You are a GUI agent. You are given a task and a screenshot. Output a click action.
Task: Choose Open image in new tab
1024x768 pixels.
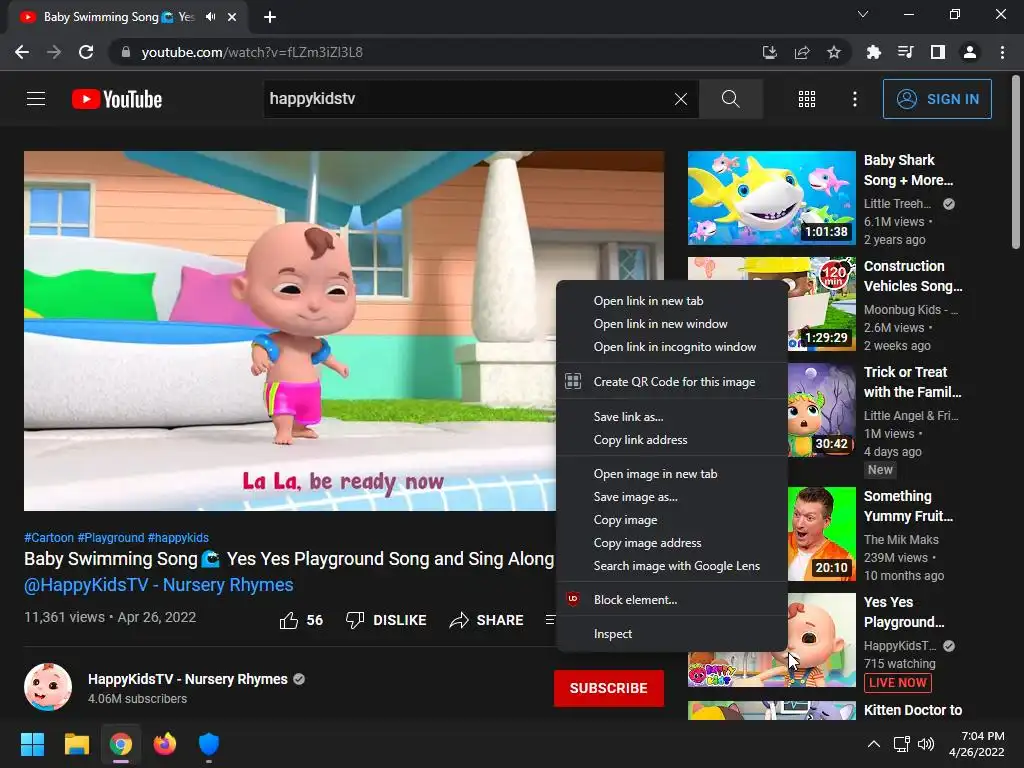tap(672, 474)
